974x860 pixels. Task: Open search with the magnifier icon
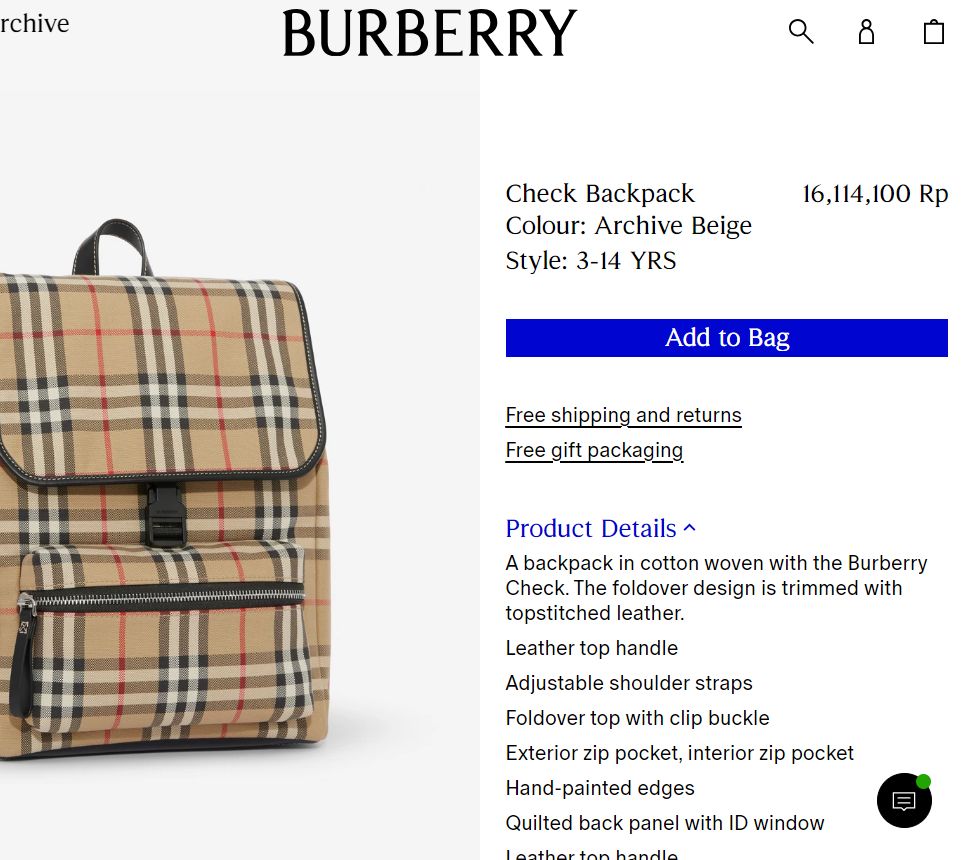tap(801, 31)
